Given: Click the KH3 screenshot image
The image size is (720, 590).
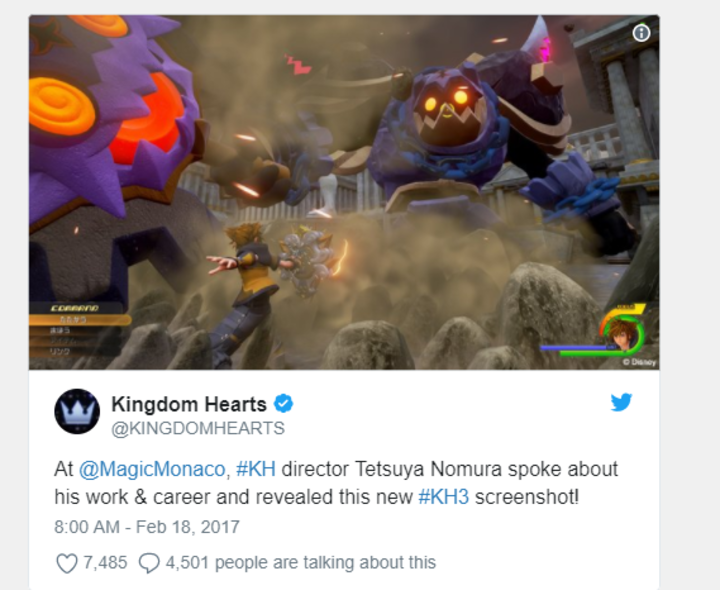Looking at the screenshot, I should [x=344, y=192].
